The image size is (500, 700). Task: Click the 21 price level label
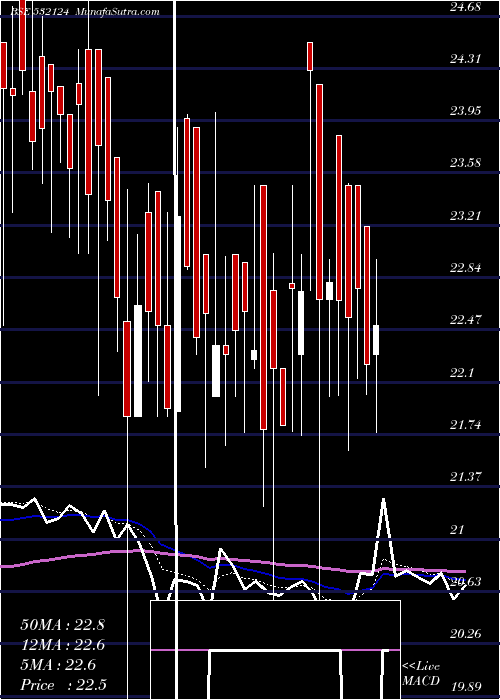pyautogui.click(x=457, y=529)
